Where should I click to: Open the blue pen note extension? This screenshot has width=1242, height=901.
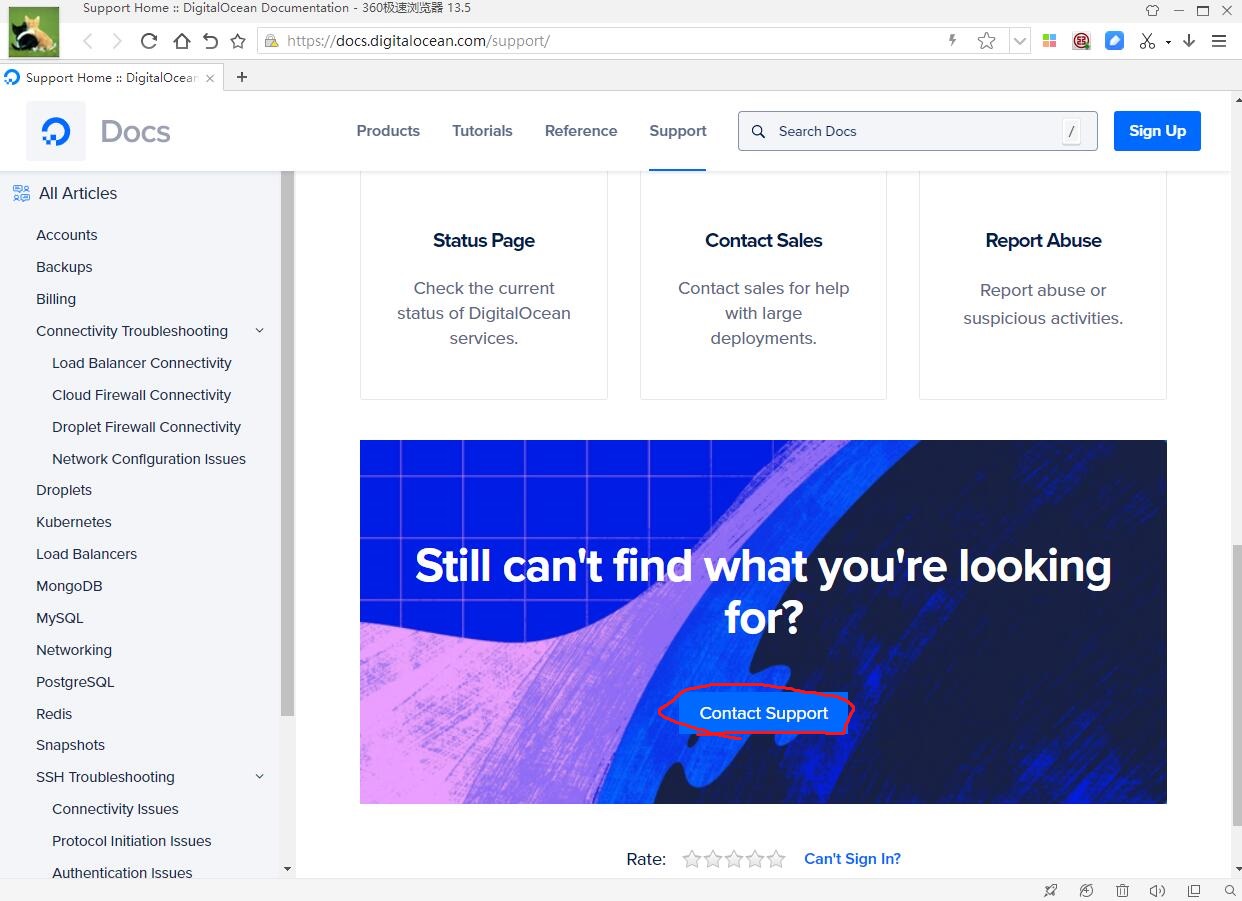1114,41
